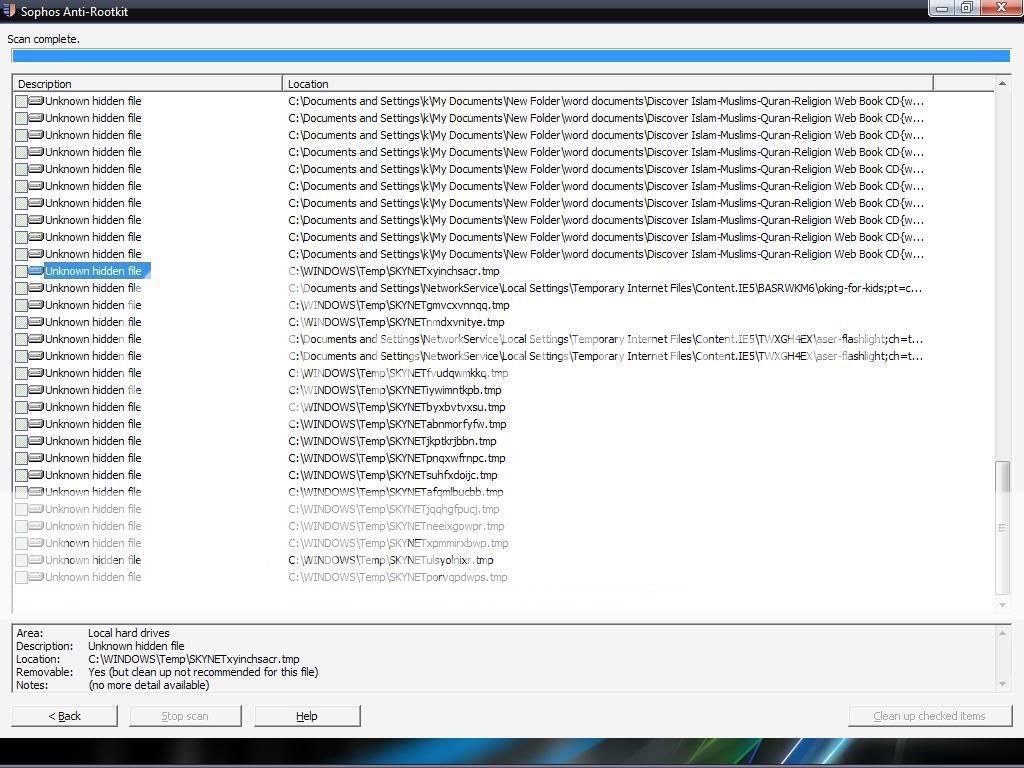Click 'Local hard drives' in details panel
This screenshot has height=768, width=1024.
point(129,633)
